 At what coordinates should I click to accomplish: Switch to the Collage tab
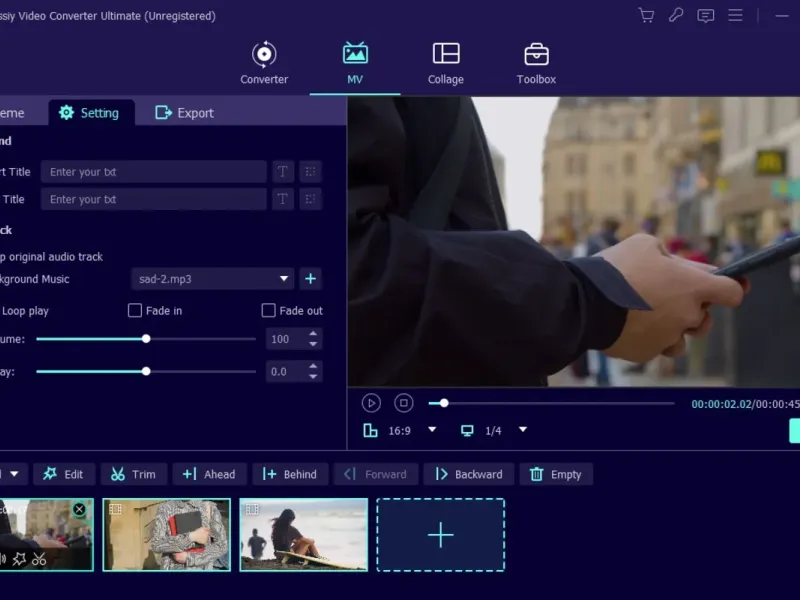pyautogui.click(x=446, y=63)
